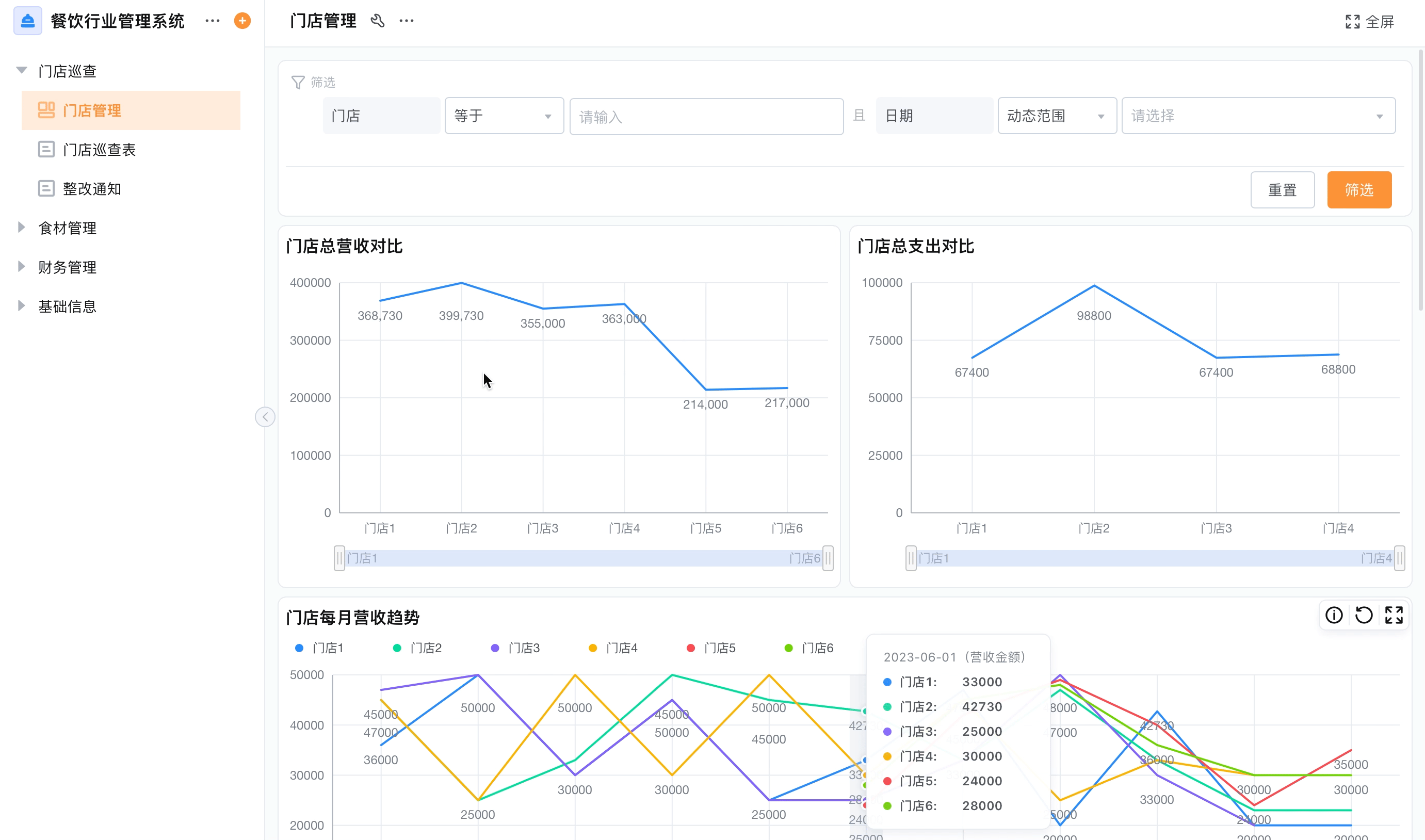Click the orange 筛选 filter button
The height and width of the screenshot is (840, 1425).
tap(1359, 190)
